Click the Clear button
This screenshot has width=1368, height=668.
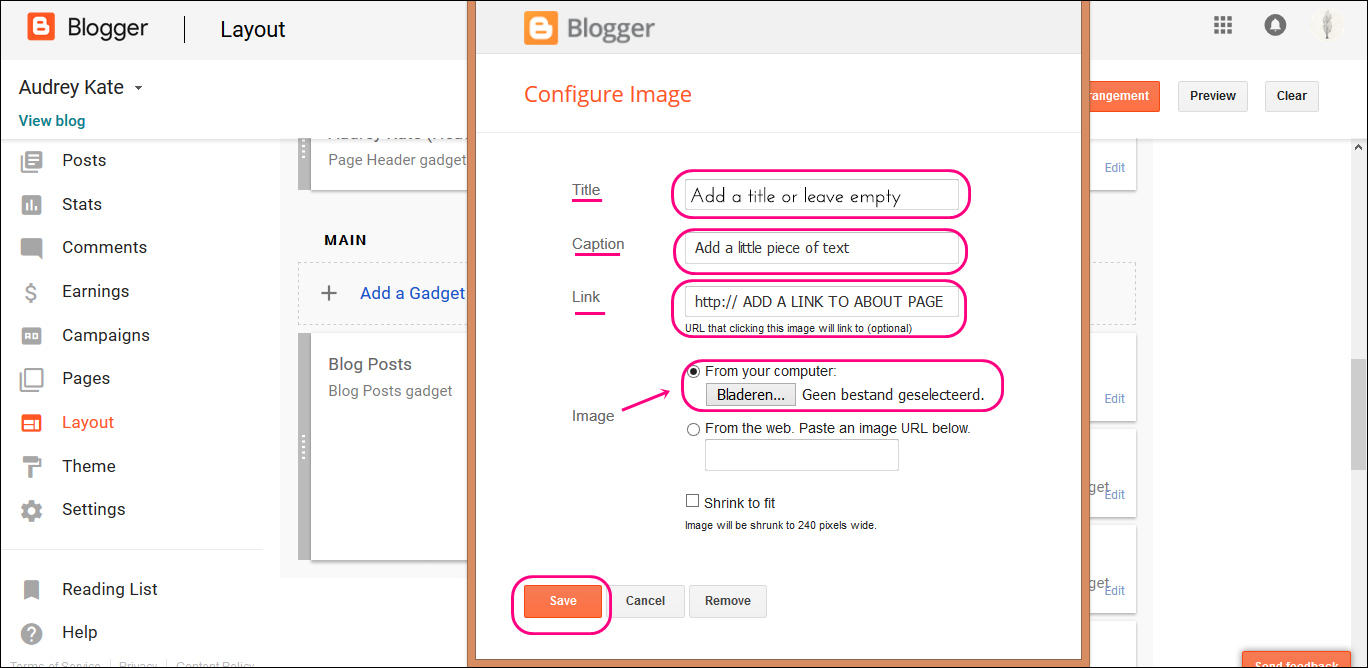1292,96
